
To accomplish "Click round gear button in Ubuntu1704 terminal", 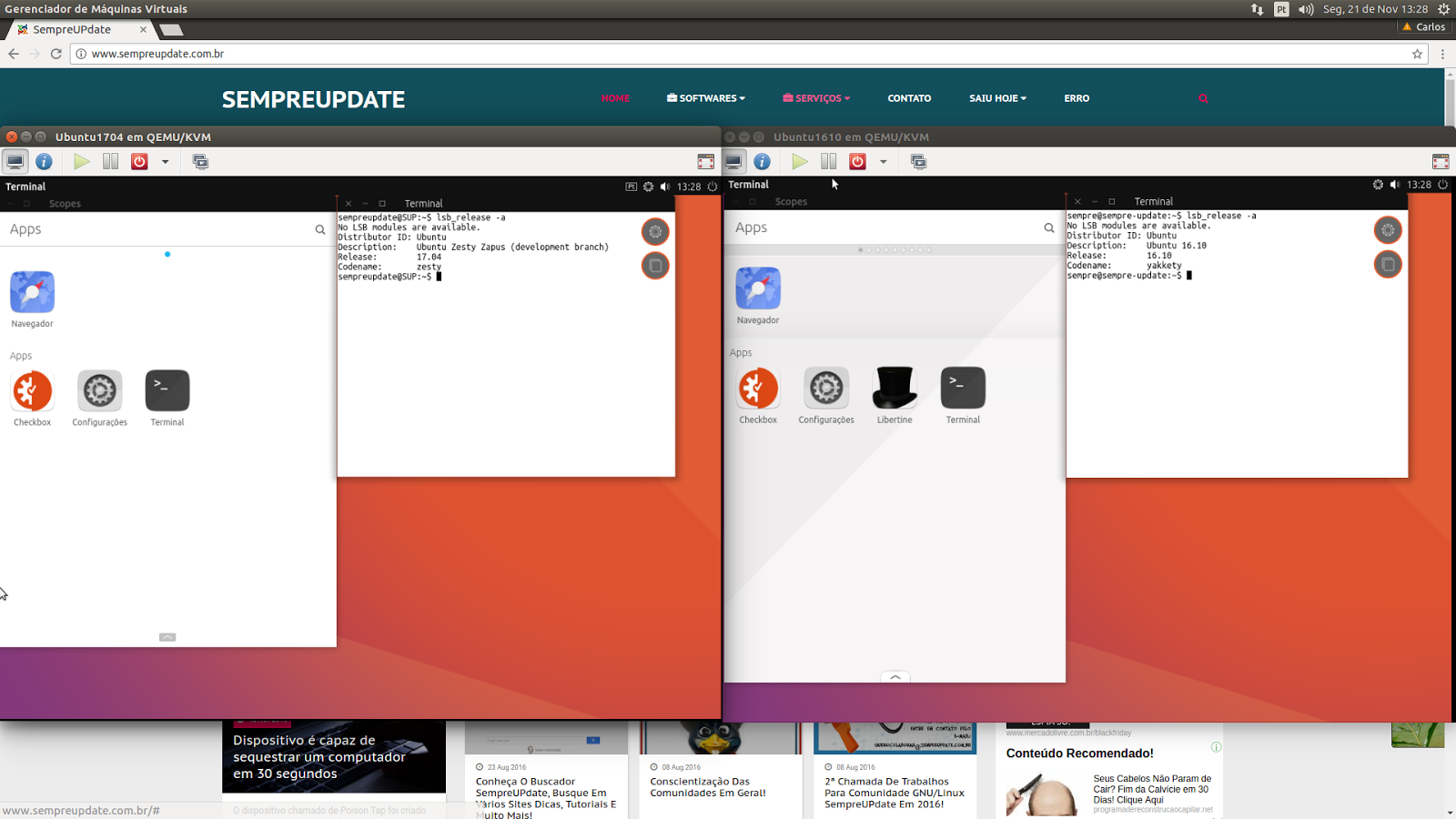I will pos(655,232).
